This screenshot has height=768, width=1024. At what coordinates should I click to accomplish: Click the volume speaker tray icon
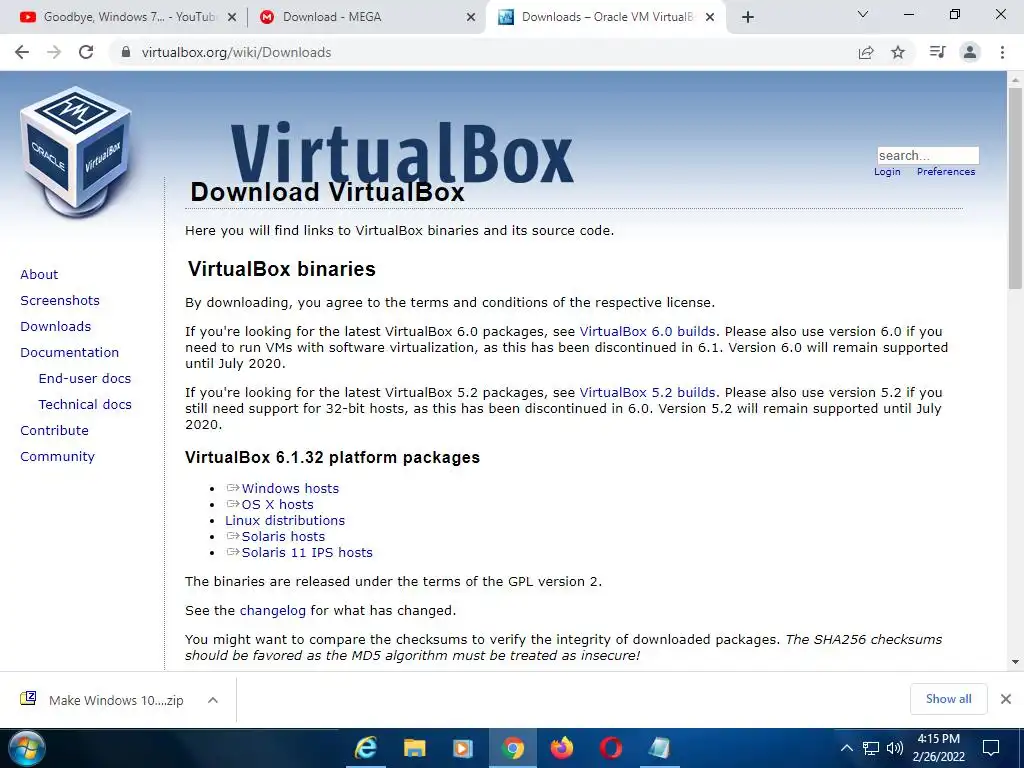click(x=895, y=748)
